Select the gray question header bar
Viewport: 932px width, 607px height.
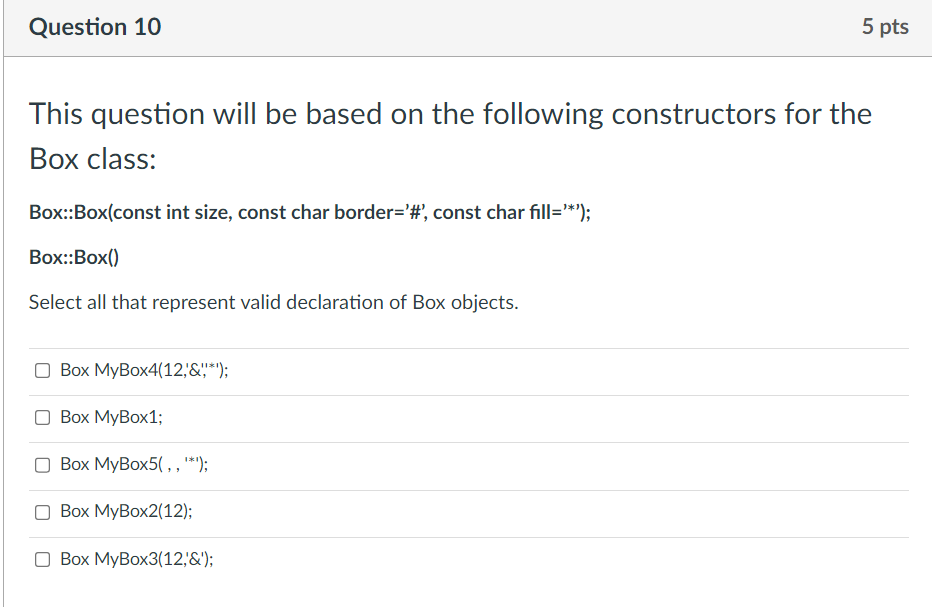[x=466, y=26]
